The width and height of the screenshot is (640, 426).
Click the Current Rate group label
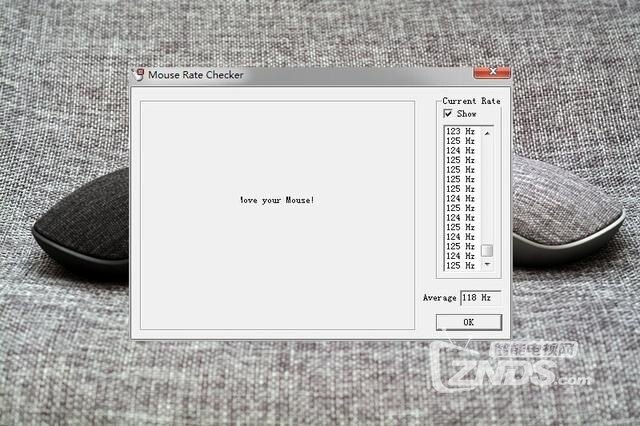(x=471, y=101)
